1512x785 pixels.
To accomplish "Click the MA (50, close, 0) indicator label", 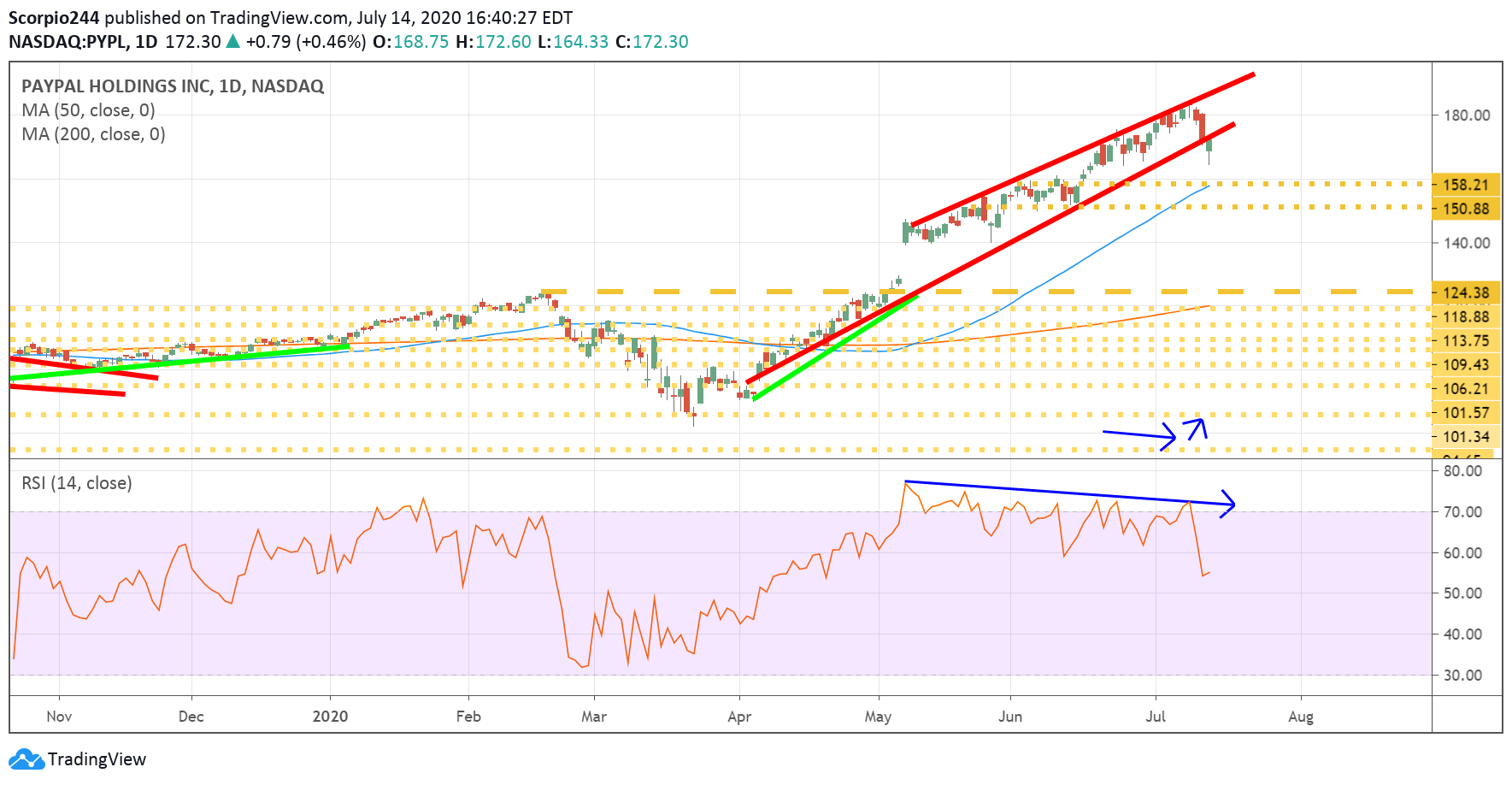I will point(89,110).
